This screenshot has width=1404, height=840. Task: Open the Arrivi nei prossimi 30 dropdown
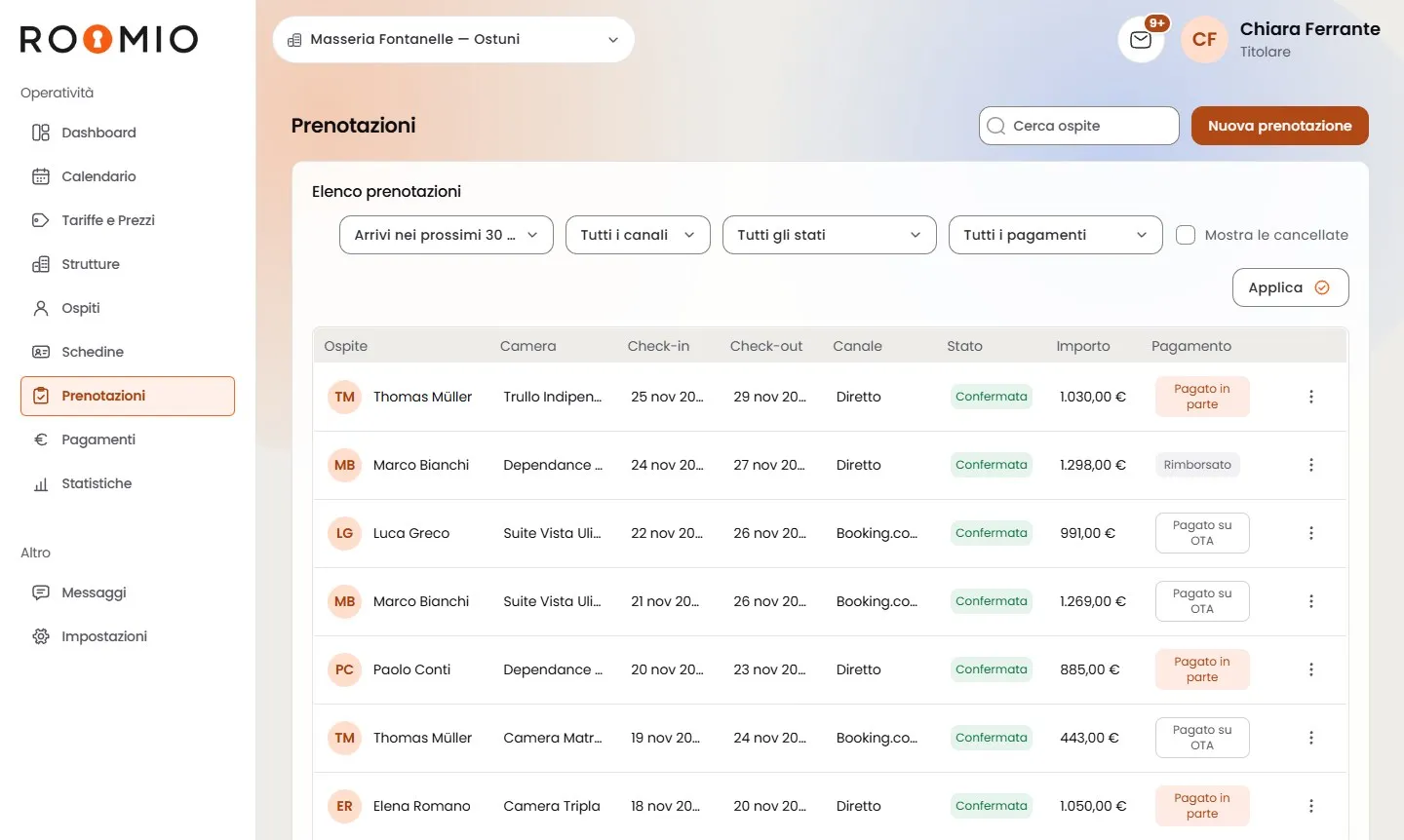[447, 235]
